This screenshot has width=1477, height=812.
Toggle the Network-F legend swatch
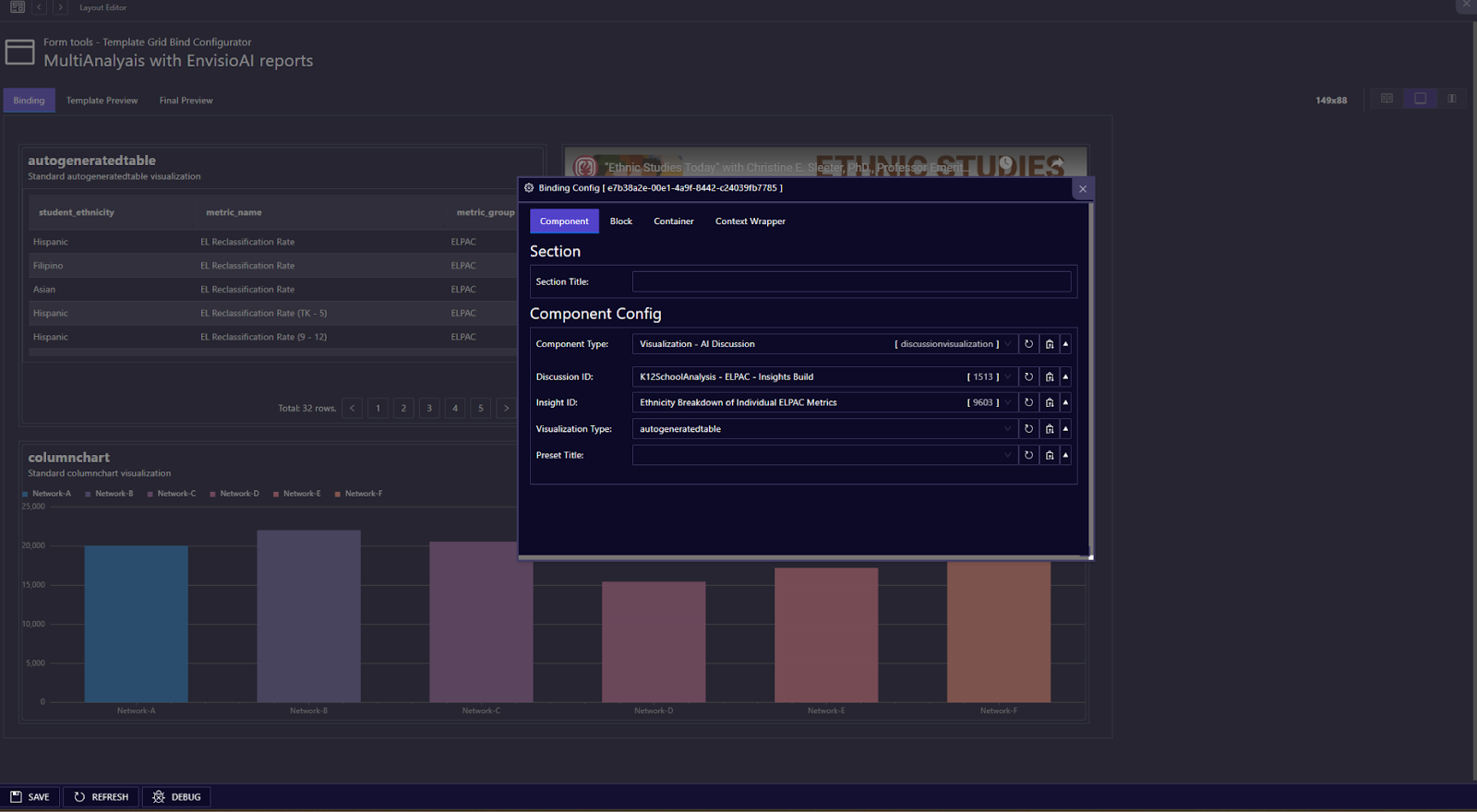point(337,495)
